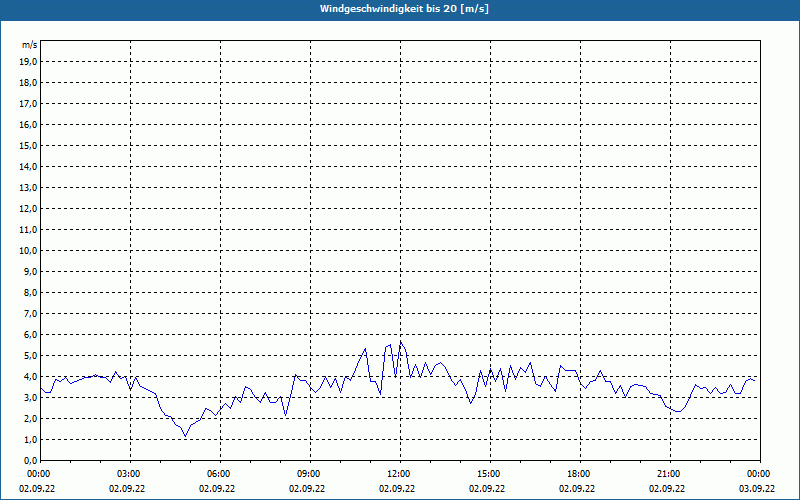Click the 16,0 y-axis label

pos(29,124)
